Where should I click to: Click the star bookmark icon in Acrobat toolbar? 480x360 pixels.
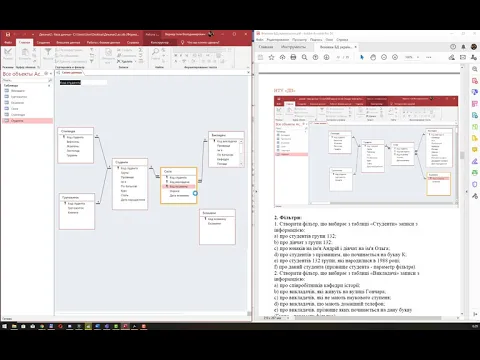click(x=271, y=57)
